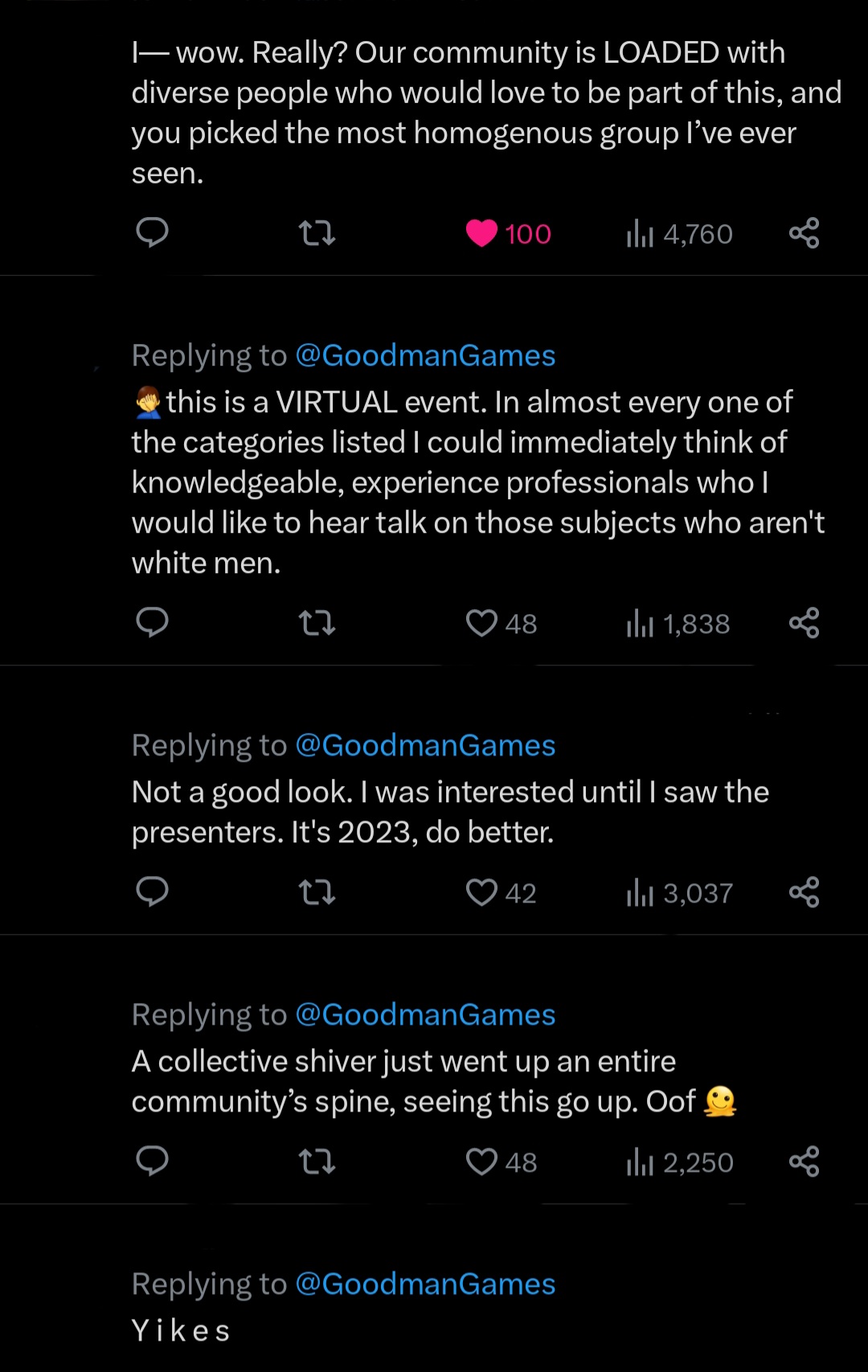Retweet the "Our community is LOADED" tweet

[317, 234]
